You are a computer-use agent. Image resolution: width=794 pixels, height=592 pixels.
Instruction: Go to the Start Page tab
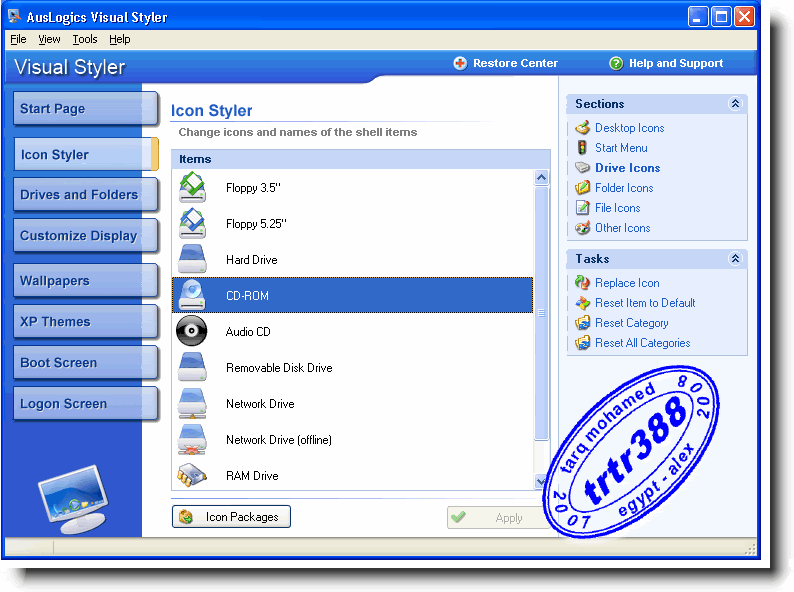pyautogui.click(x=85, y=109)
